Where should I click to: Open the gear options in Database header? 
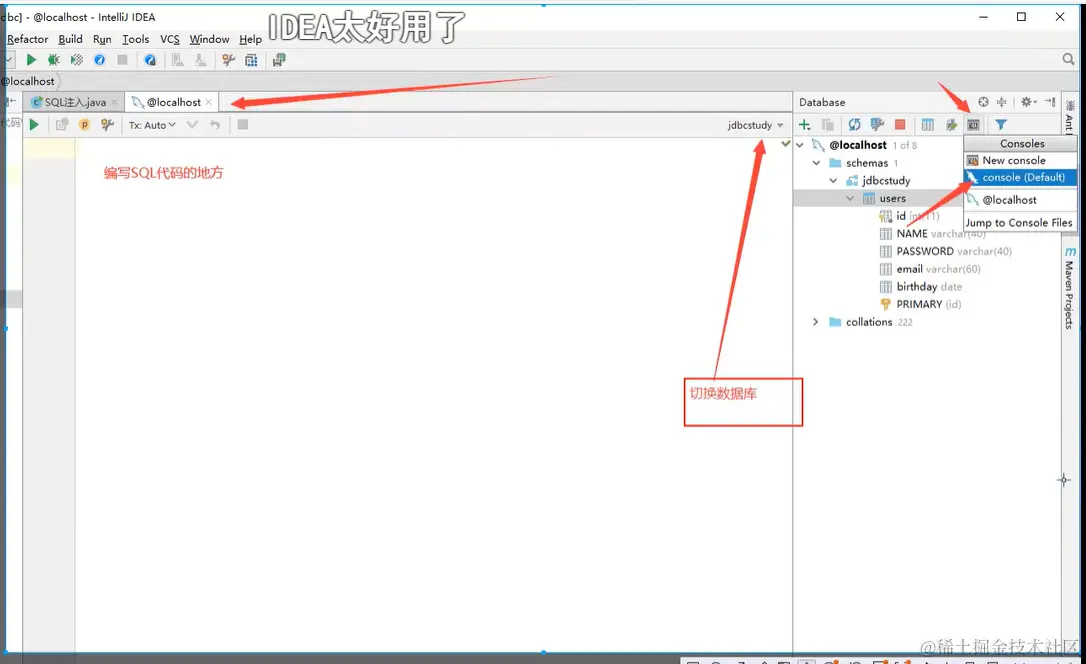coord(1029,102)
